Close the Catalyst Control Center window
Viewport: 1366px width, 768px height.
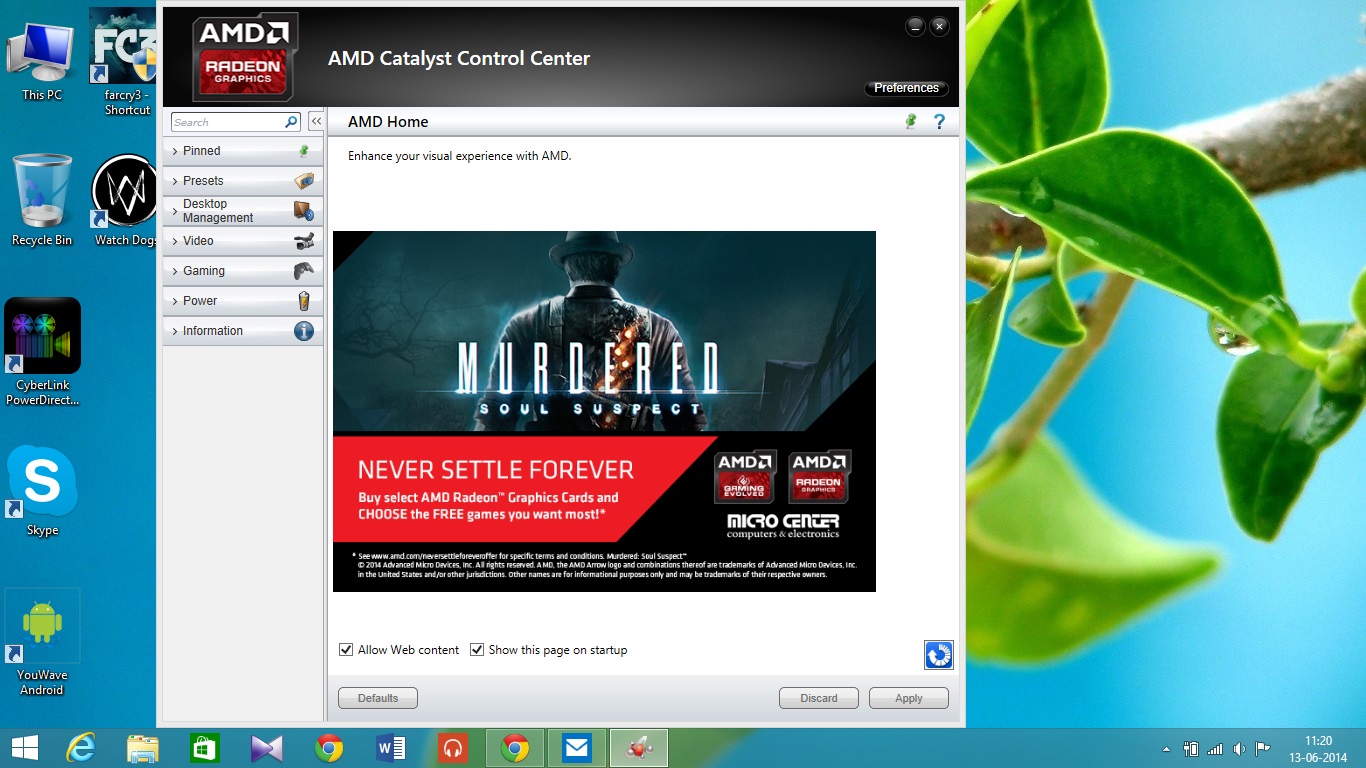coord(939,27)
